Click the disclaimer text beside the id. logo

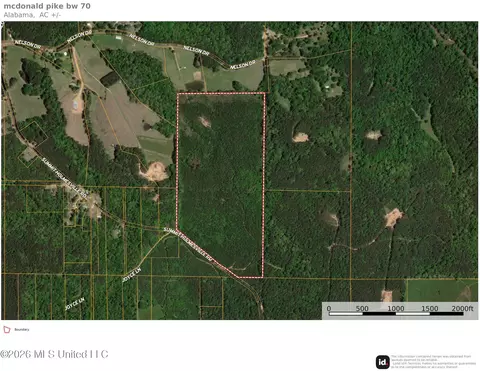[x=434, y=362]
